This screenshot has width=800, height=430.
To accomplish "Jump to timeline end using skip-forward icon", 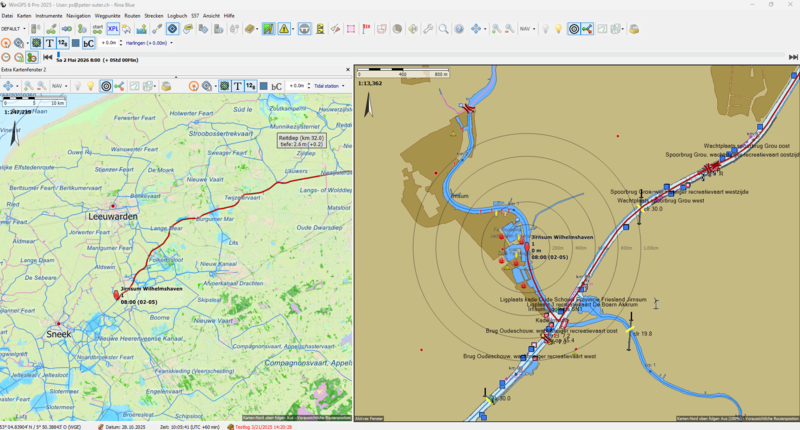I will point(795,56).
